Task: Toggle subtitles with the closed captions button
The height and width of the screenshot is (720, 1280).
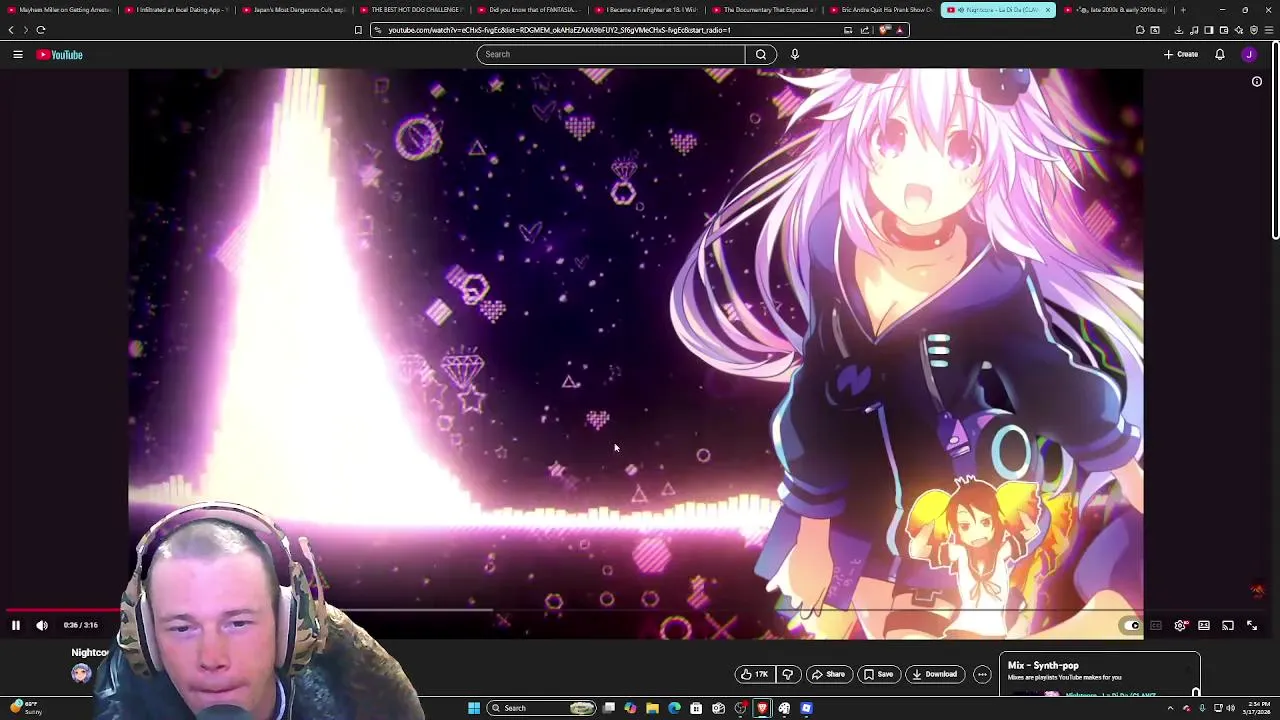Action: click(1156, 625)
